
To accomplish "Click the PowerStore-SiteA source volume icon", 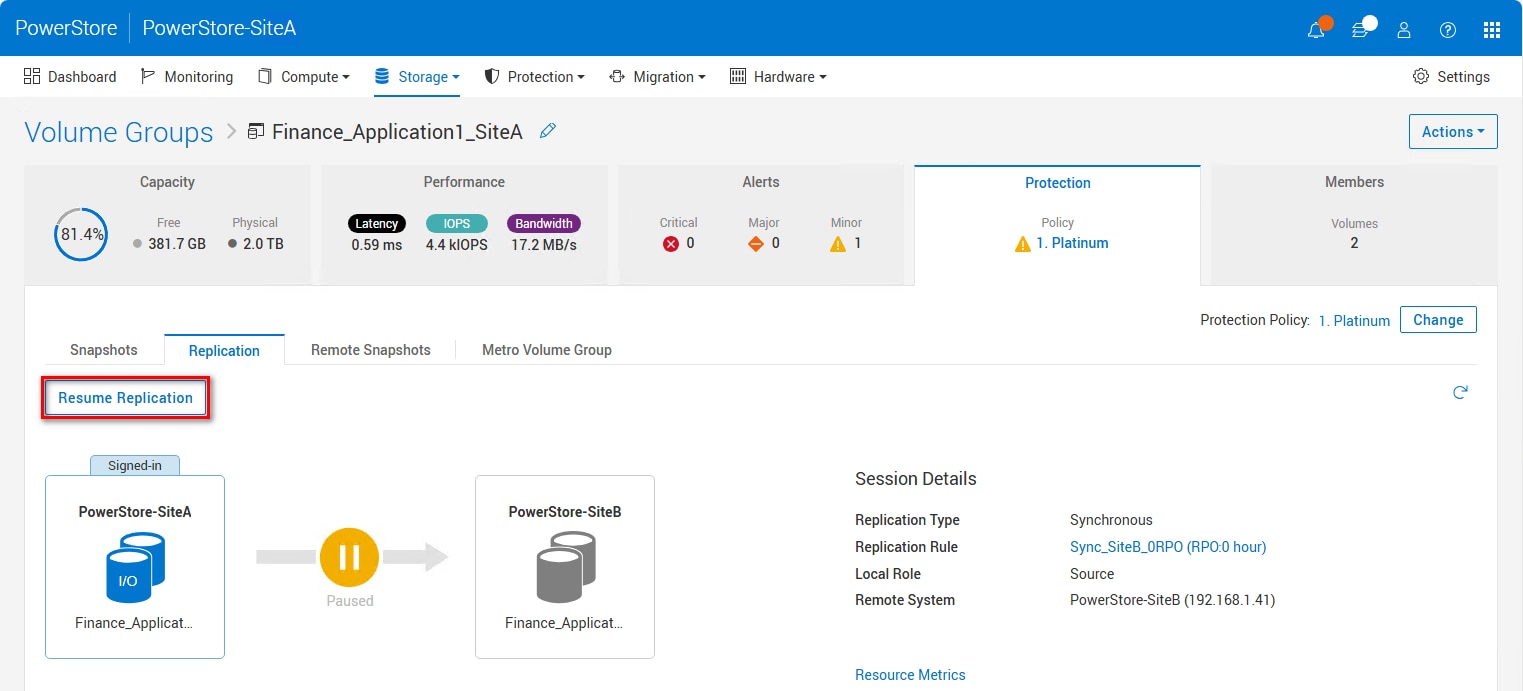I will point(135,567).
